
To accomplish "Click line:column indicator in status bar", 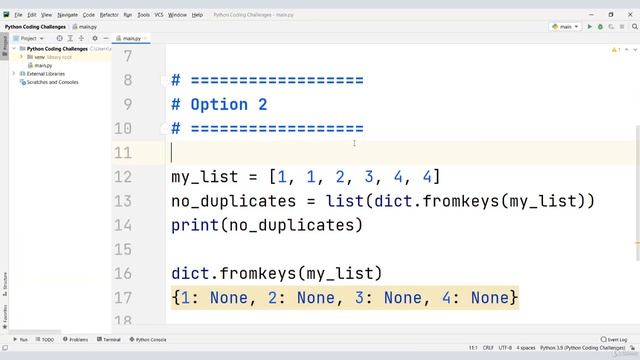I will (x=473, y=348).
